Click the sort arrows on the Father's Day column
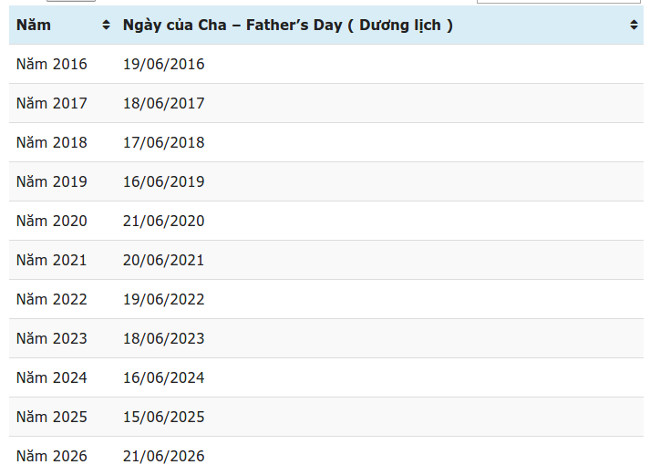The width and height of the screenshot is (650, 475). [634, 25]
